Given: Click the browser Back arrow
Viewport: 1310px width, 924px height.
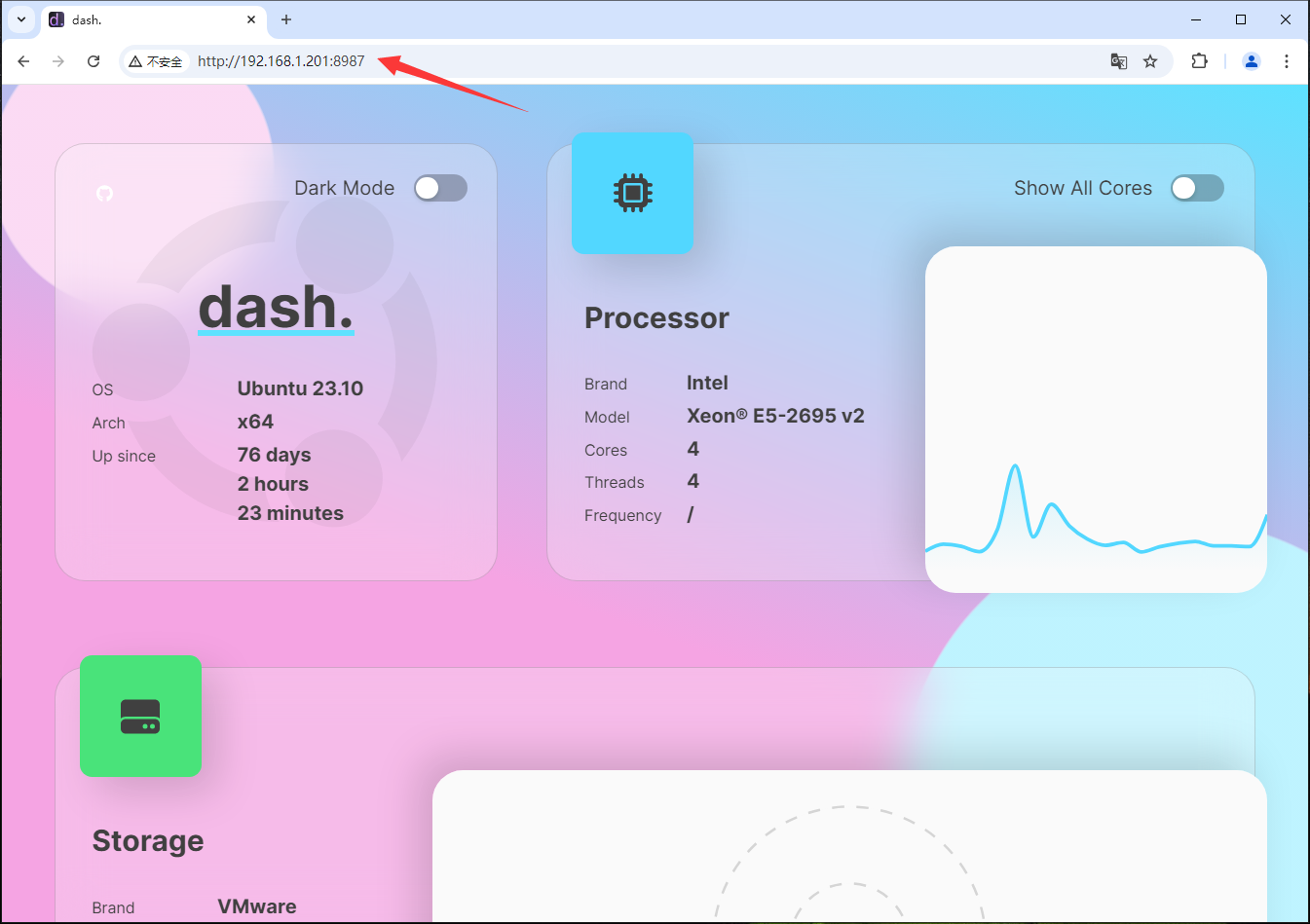Looking at the screenshot, I should [23, 61].
